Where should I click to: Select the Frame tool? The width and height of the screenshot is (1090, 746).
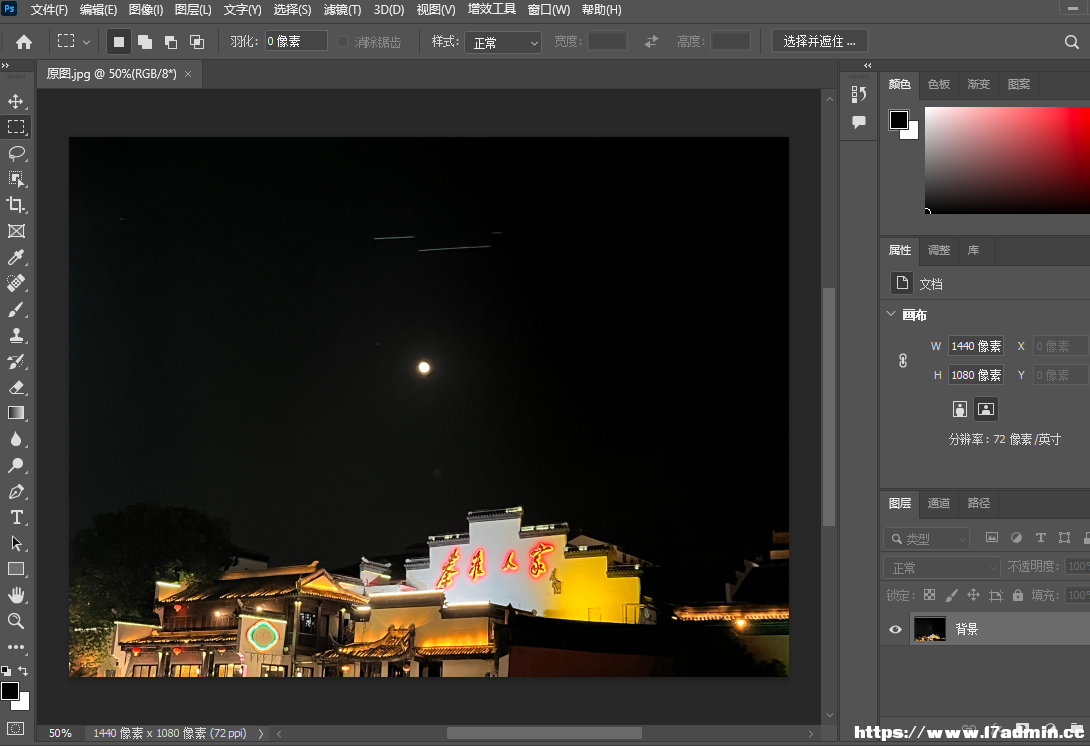tap(16, 231)
